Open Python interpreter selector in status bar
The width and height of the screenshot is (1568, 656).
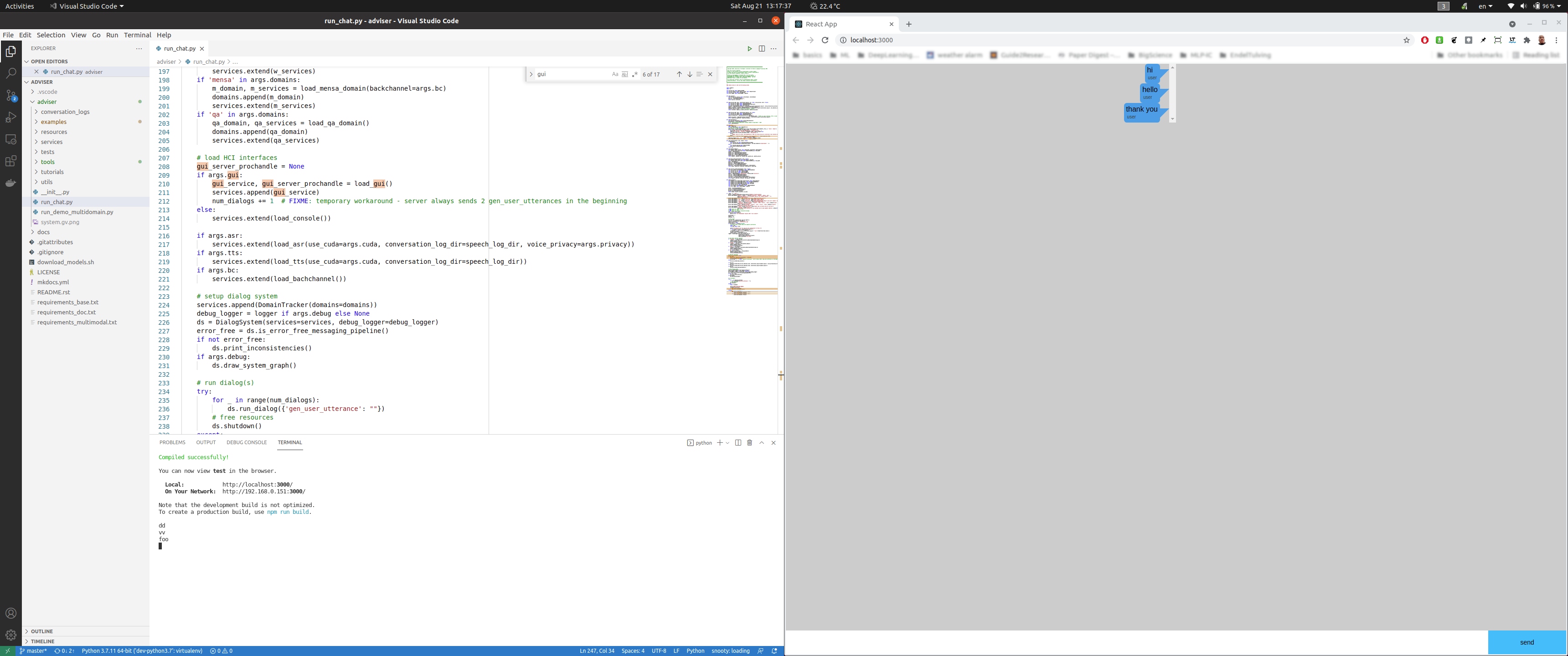142,651
